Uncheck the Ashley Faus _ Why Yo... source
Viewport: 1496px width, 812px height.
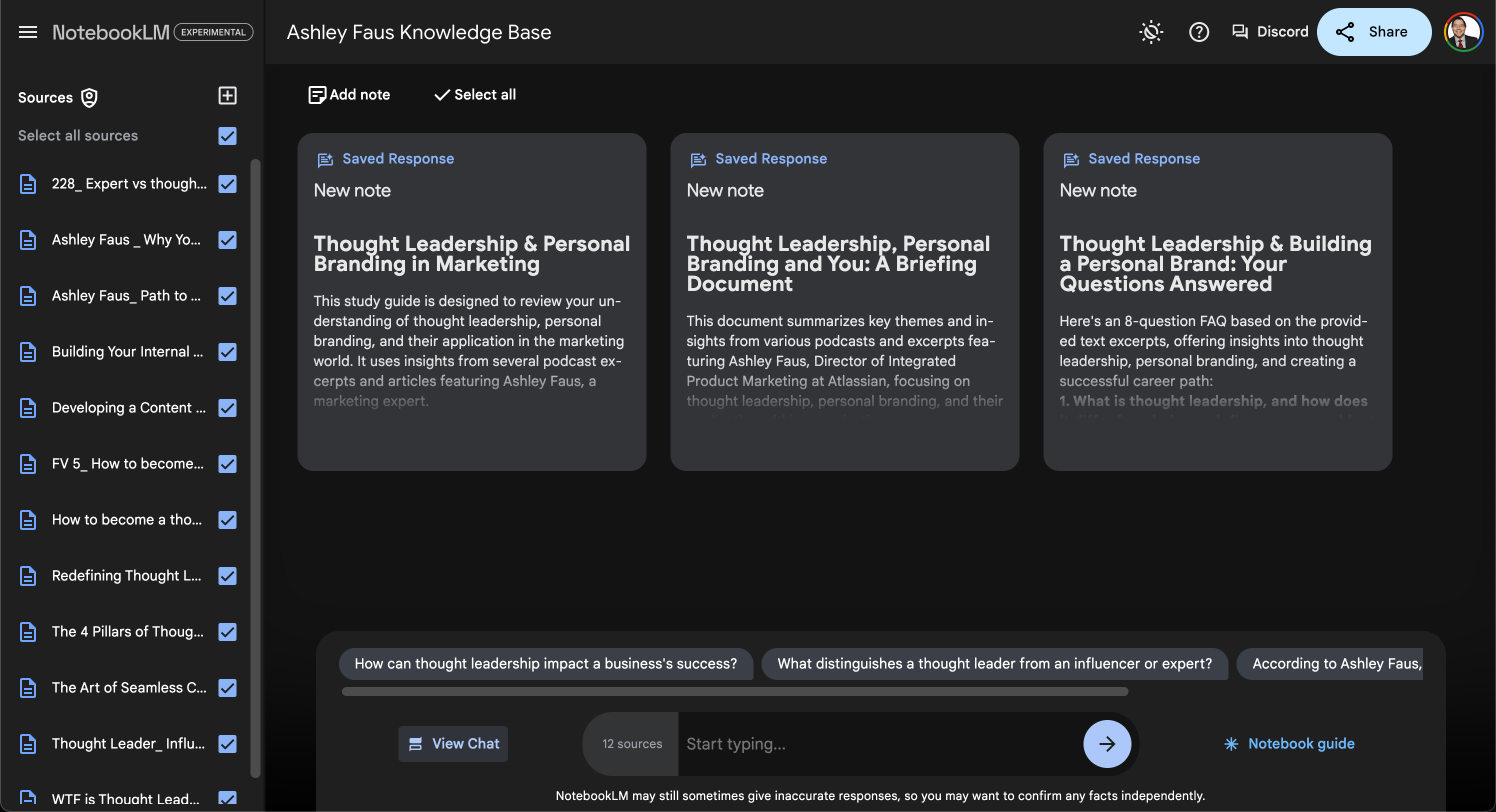pos(227,240)
